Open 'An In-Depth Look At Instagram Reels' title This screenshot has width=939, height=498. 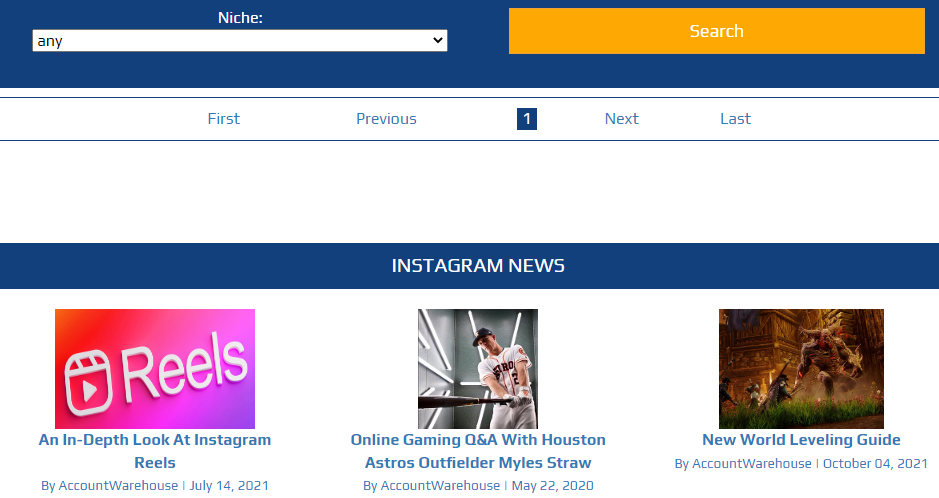(x=155, y=451)
